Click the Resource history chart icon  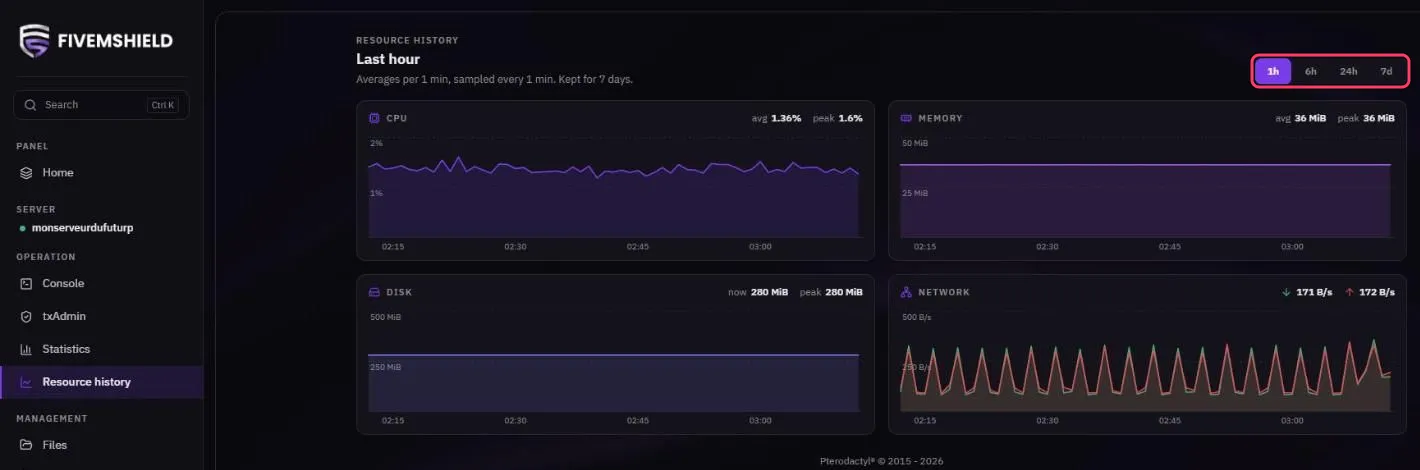27,382
